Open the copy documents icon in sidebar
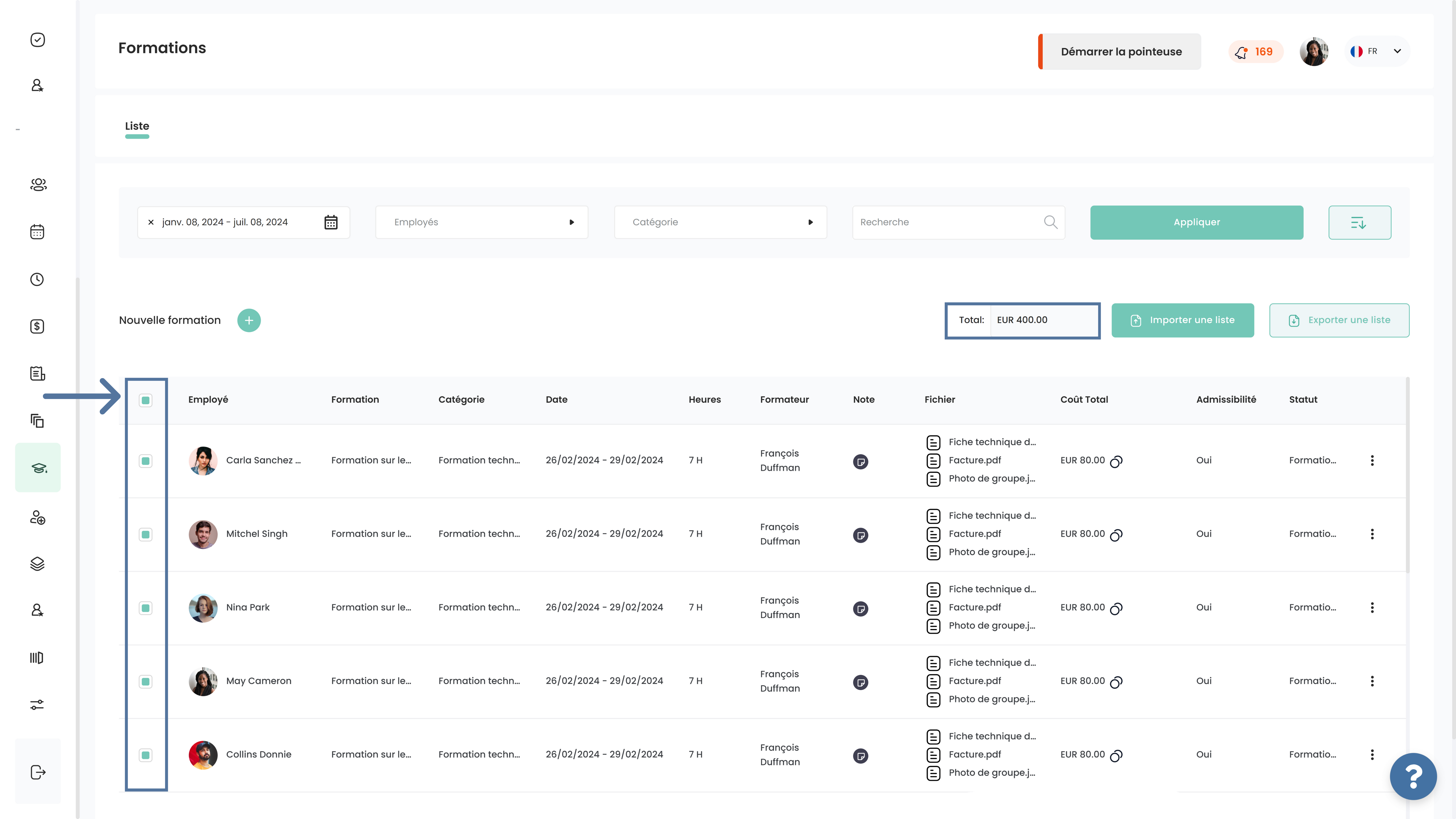Screen dimensions: 1456x819 (37, 421)
